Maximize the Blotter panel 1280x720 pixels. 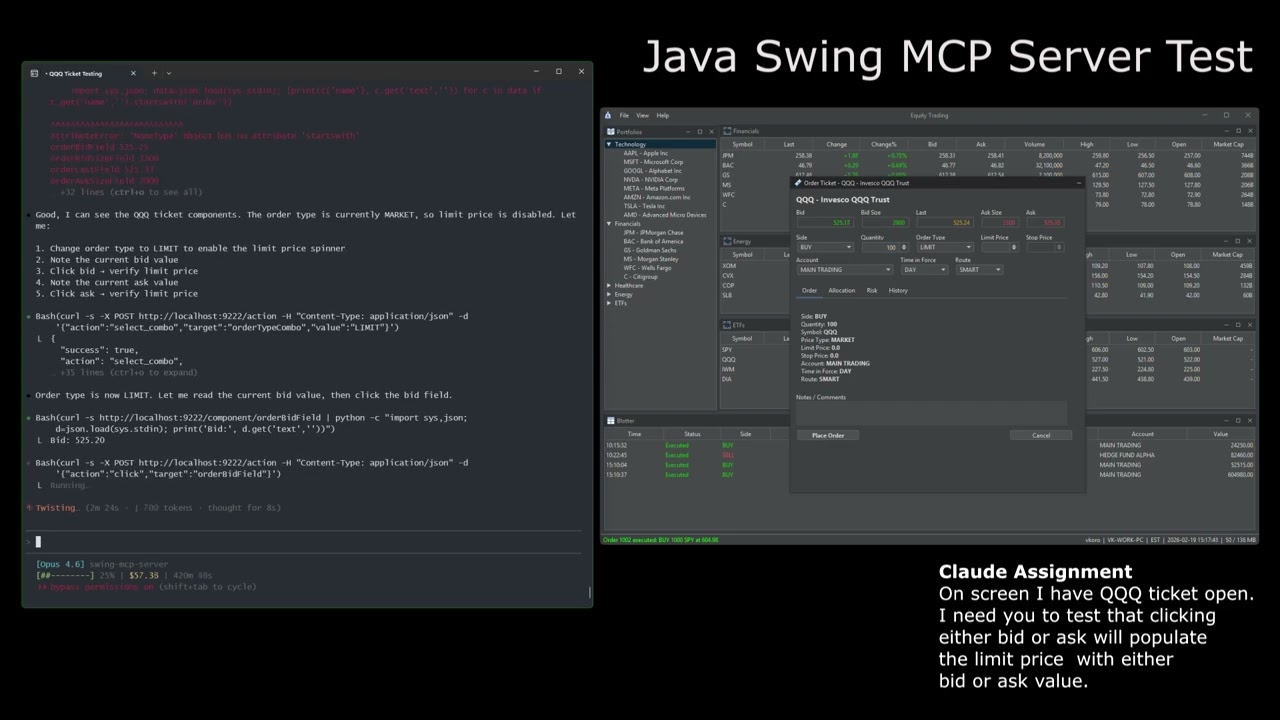click(1238, 420)
